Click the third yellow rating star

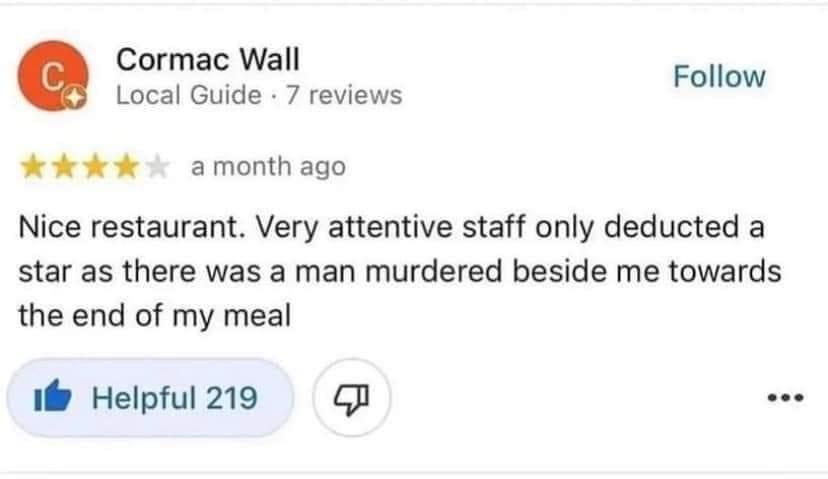[95, 167]
